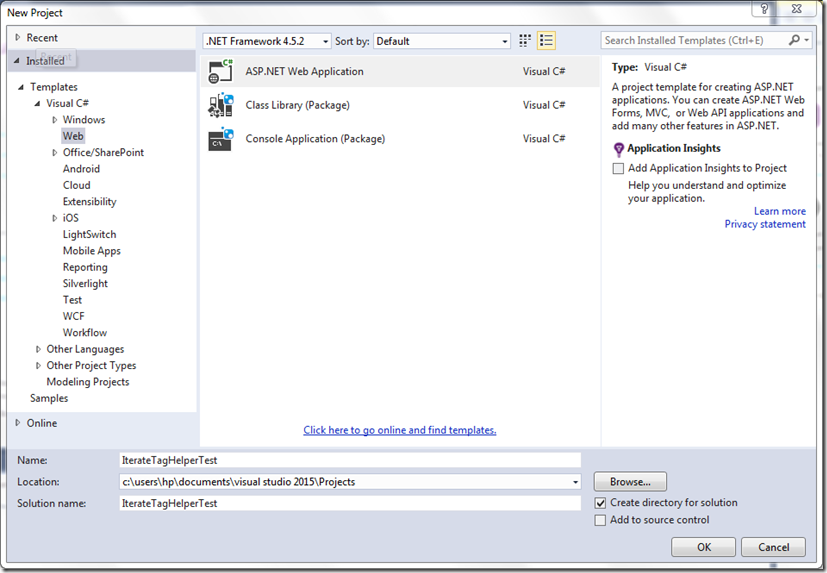Open search options dropdown arrow
827x573 pixels.
806,40
